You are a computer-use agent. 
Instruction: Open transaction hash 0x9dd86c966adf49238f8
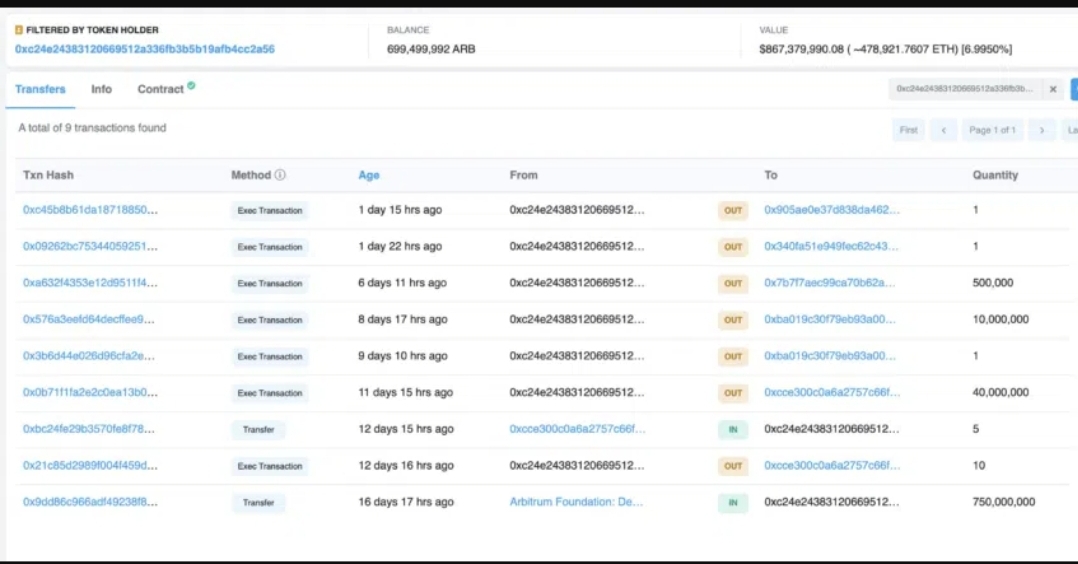[x=90, y=501]
